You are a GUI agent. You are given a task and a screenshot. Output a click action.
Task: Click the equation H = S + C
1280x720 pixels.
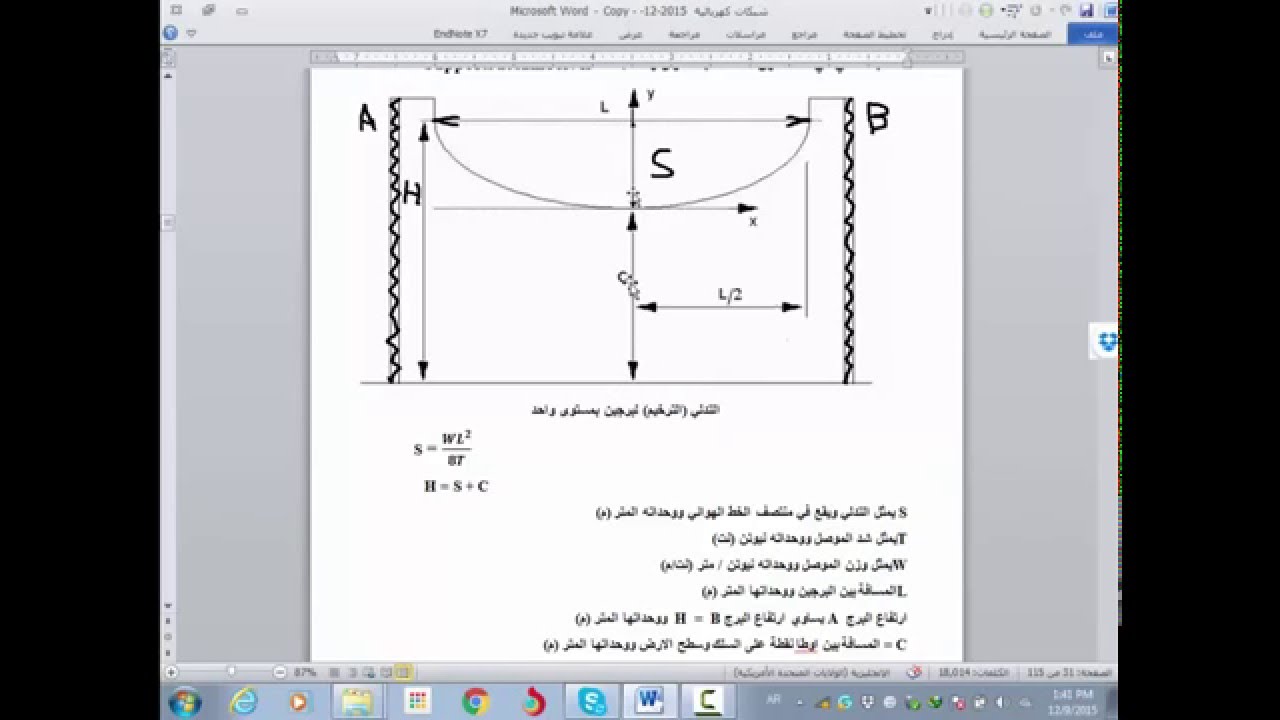pos(456,486)
